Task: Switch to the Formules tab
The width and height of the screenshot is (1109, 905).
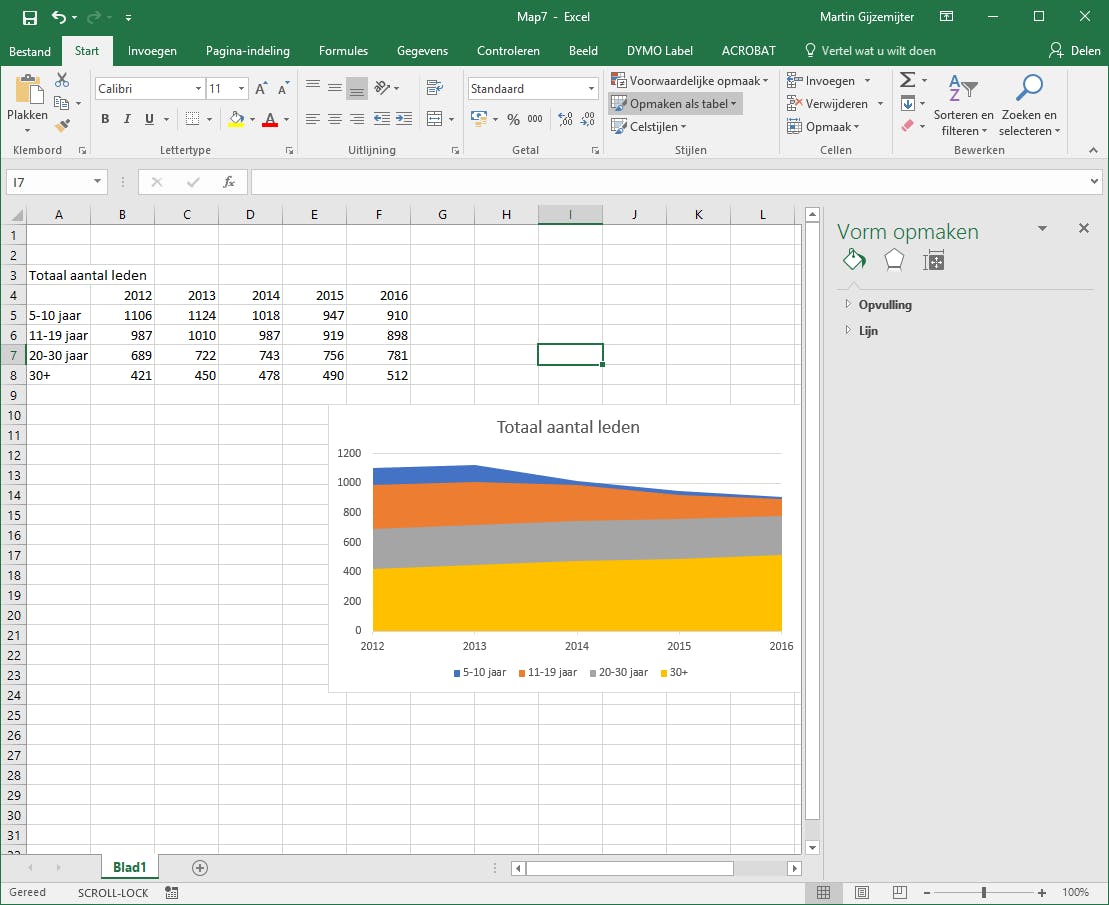Action: coord(343,51)
